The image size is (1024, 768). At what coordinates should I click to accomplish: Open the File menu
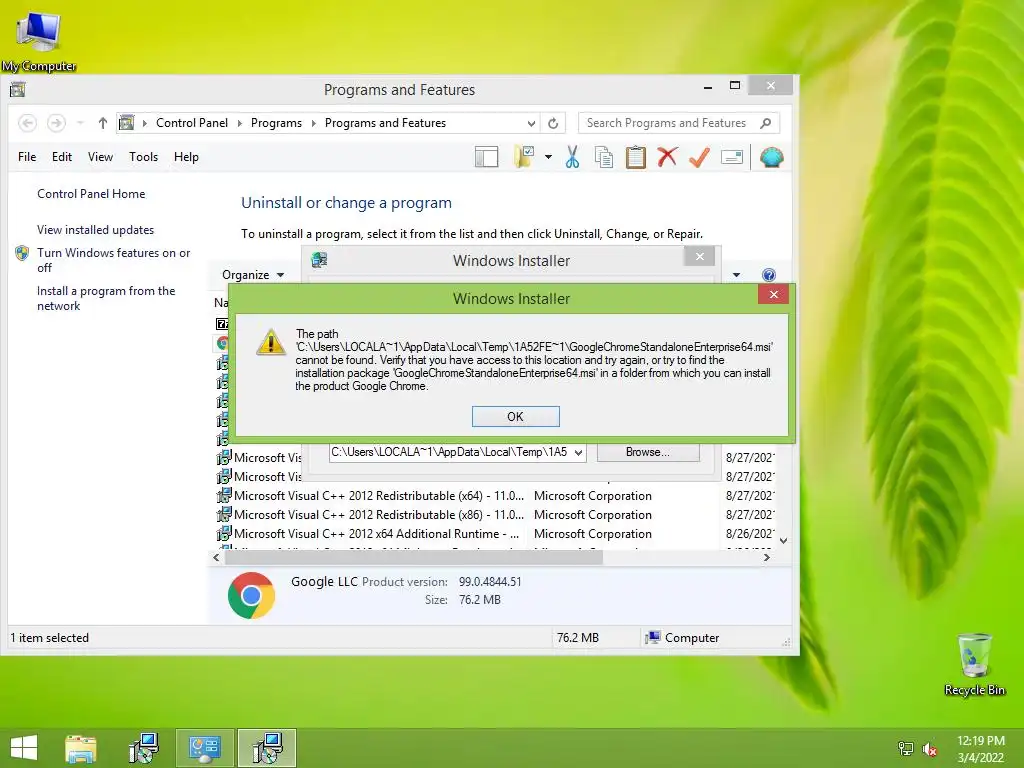(27, 157)
